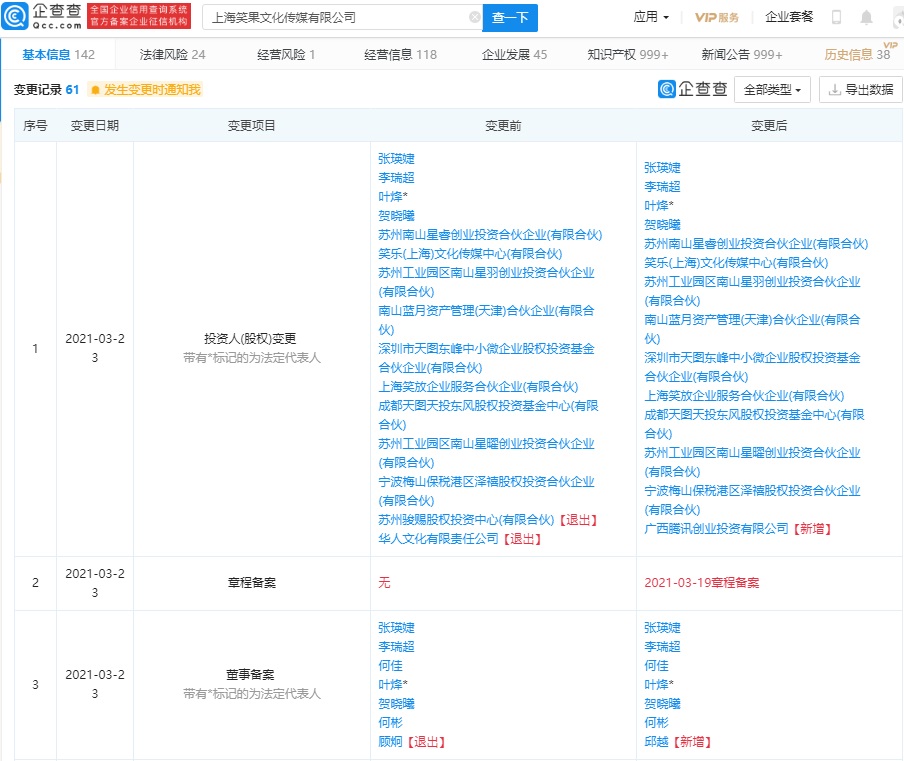The height and width of the screenshot is (761, 904).
Task: Open 成都天图天投东风 fund link in 变更前 column
Action: 488,415
